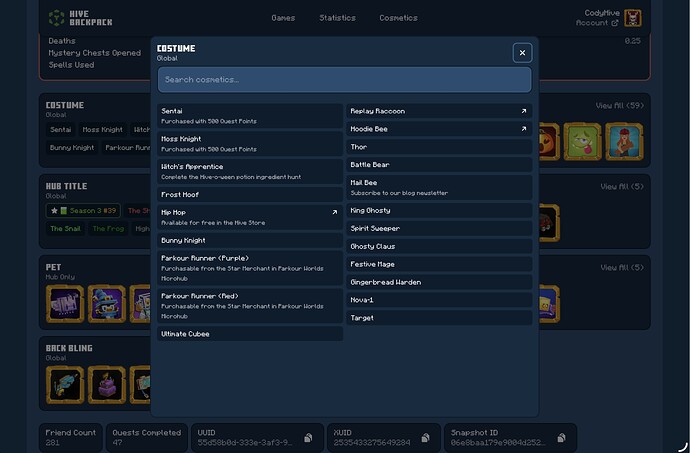Click the Spells Used row
The image size is (690, 453).
71,65
